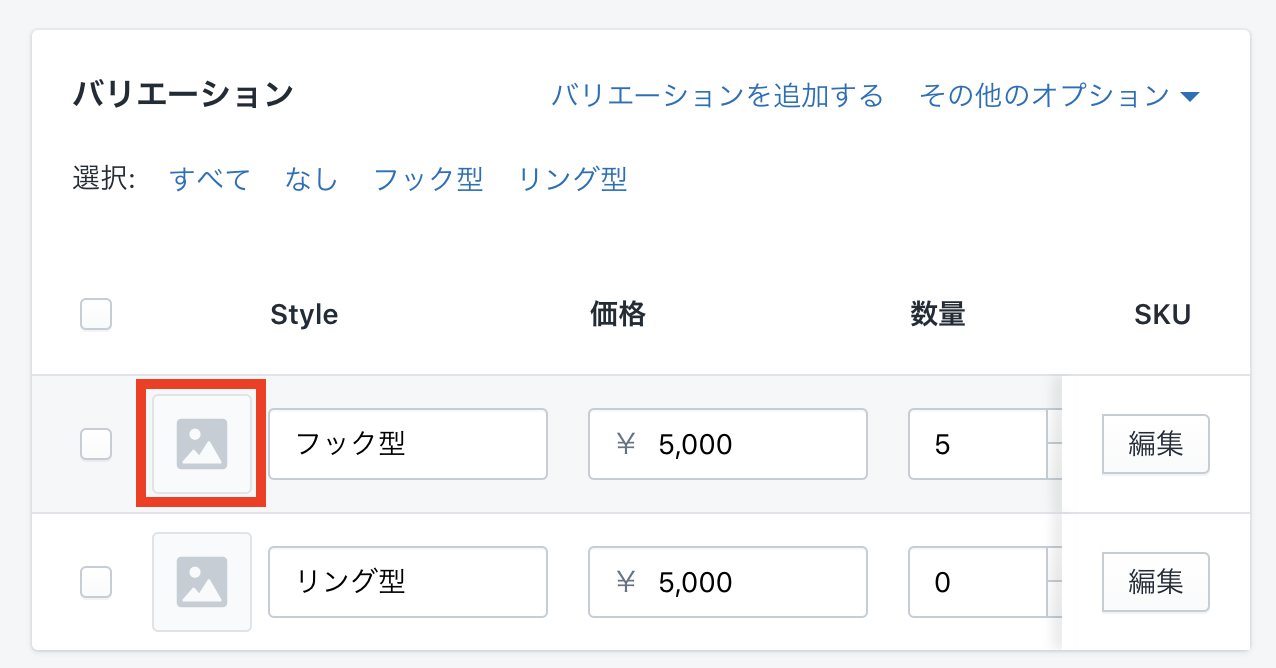Check the フック型 variant row checkbox
The height and width of the screenshot is (668, 1276).
point(96,444)
